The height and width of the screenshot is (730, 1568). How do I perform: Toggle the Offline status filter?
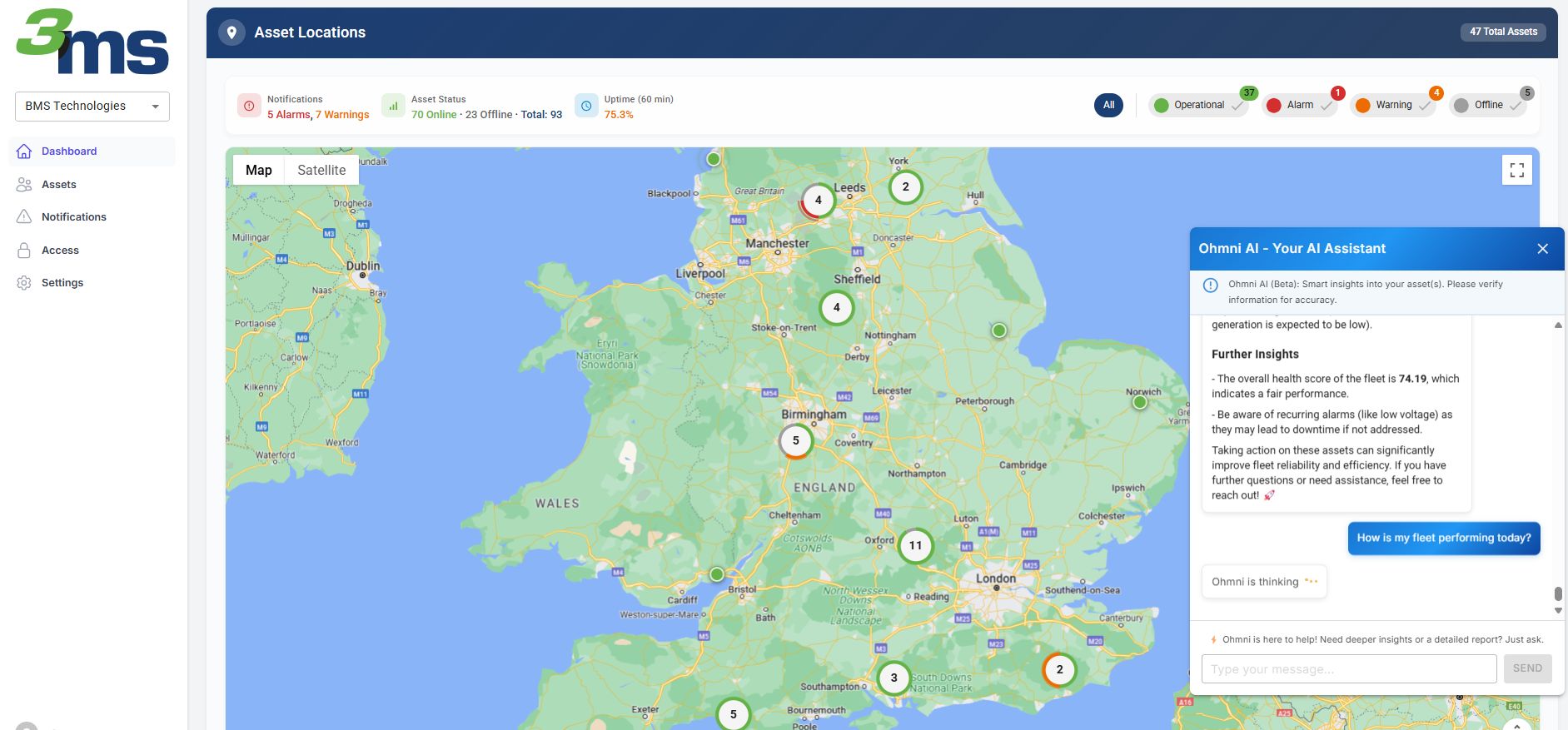point(1488,105)
